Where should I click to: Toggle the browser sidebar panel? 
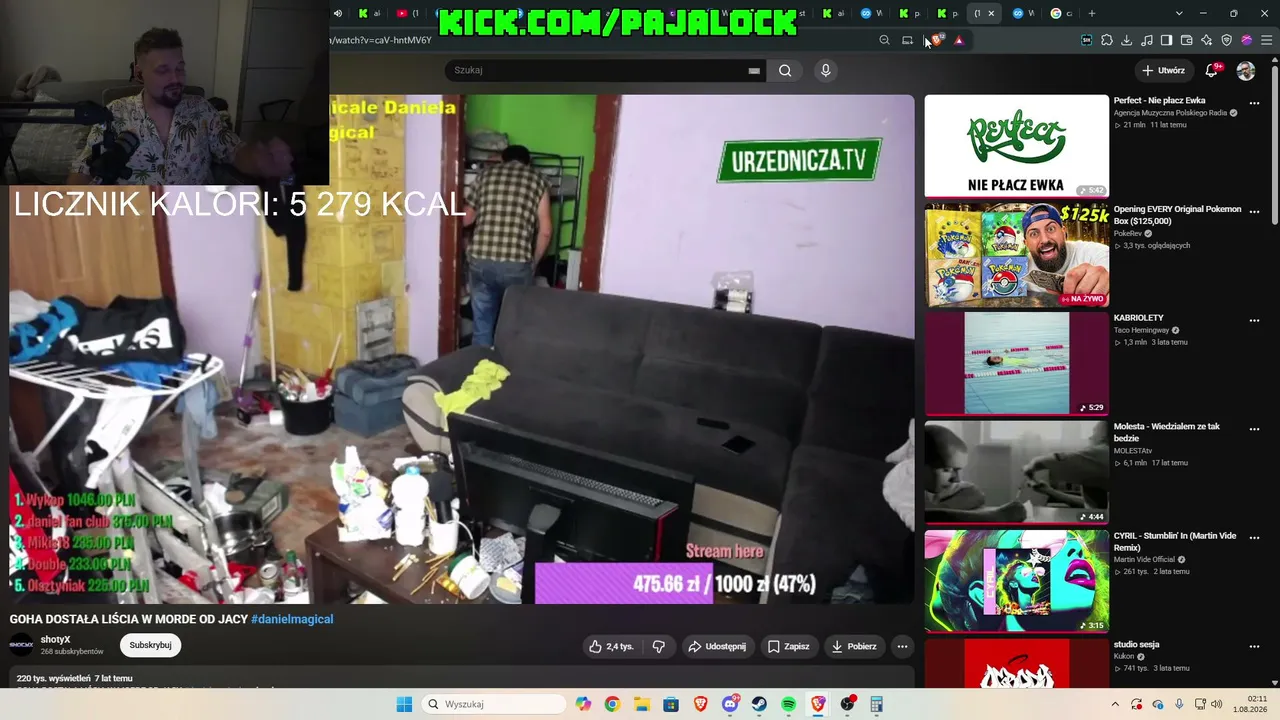(x=1167, y=40)
